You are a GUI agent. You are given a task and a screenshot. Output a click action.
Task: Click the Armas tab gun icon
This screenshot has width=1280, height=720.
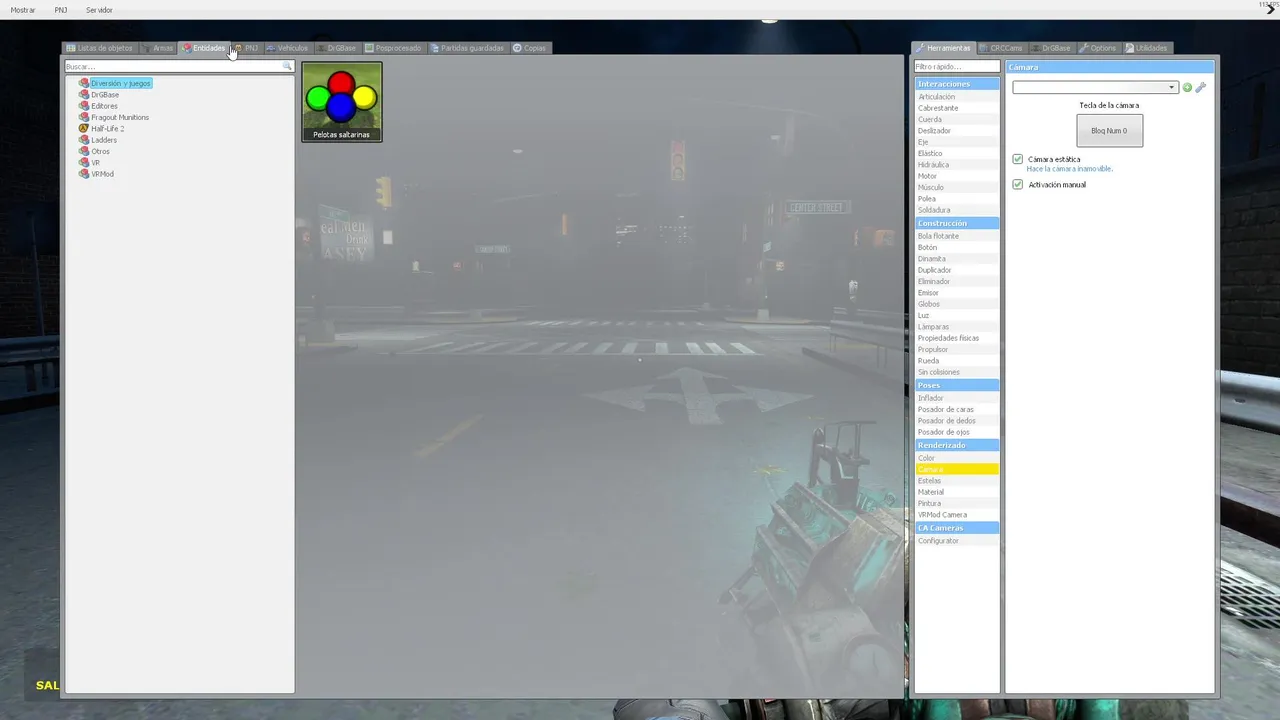pos(146,48)
